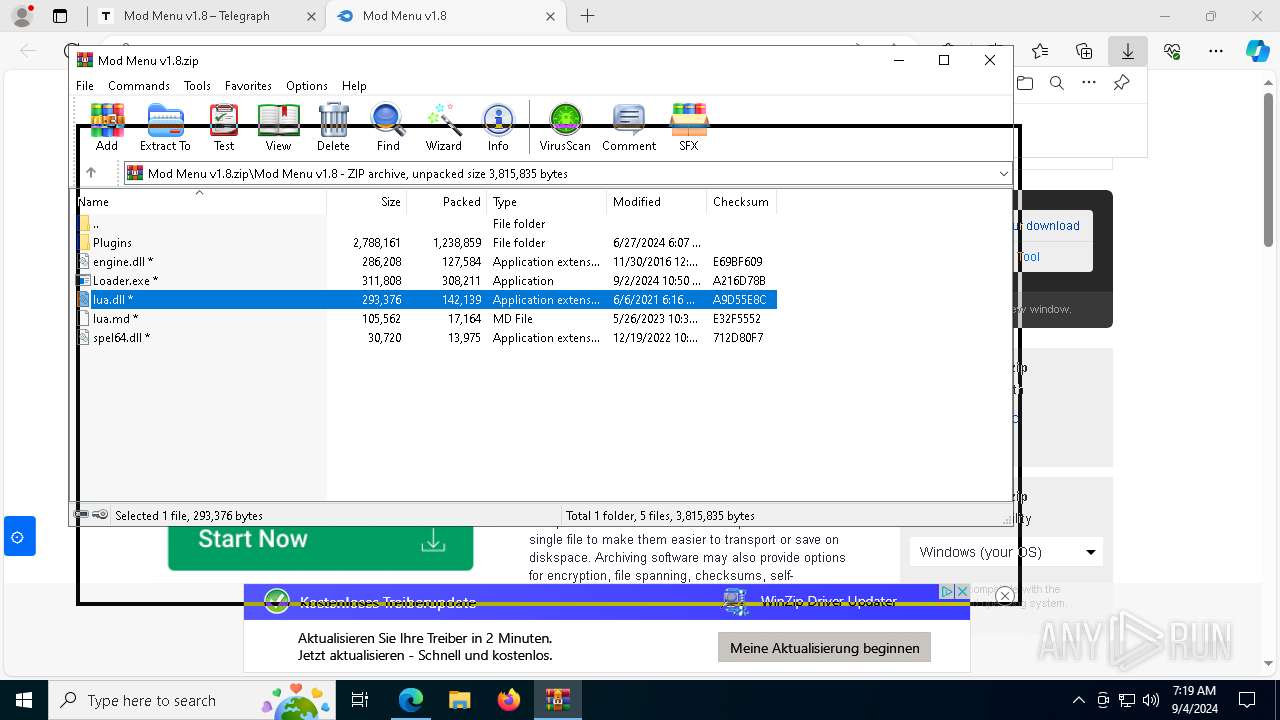The height and width of the screenshot is (720, 1280).
Task: Open the Help menu
Action: [354, 86]
